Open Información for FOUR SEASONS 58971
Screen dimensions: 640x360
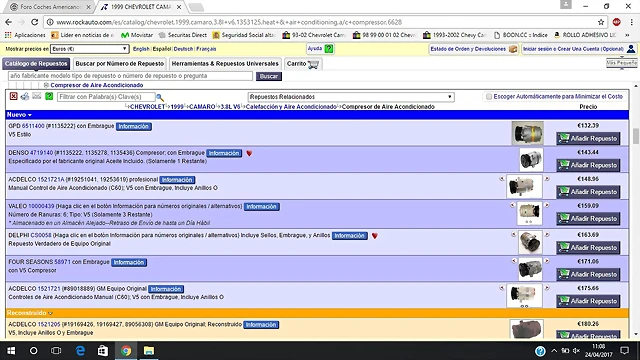(x=129, y=262)
